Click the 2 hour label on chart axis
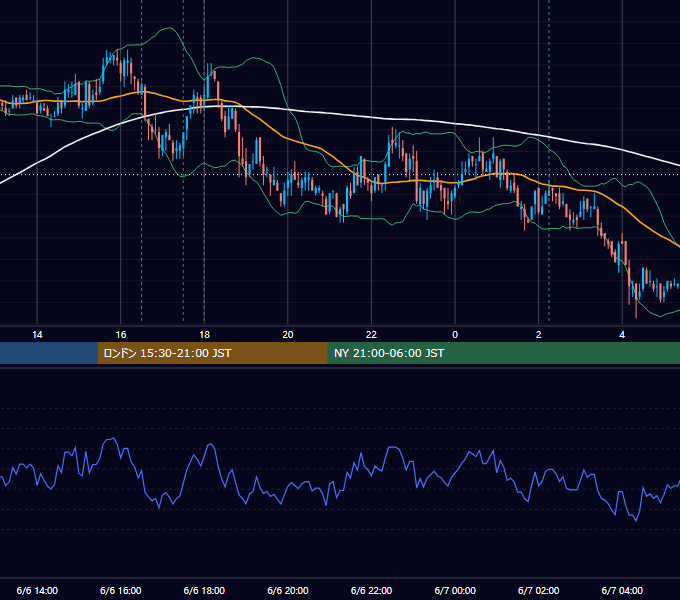The width and height of the screenshot is (680, 600). (x=538, y=335)
